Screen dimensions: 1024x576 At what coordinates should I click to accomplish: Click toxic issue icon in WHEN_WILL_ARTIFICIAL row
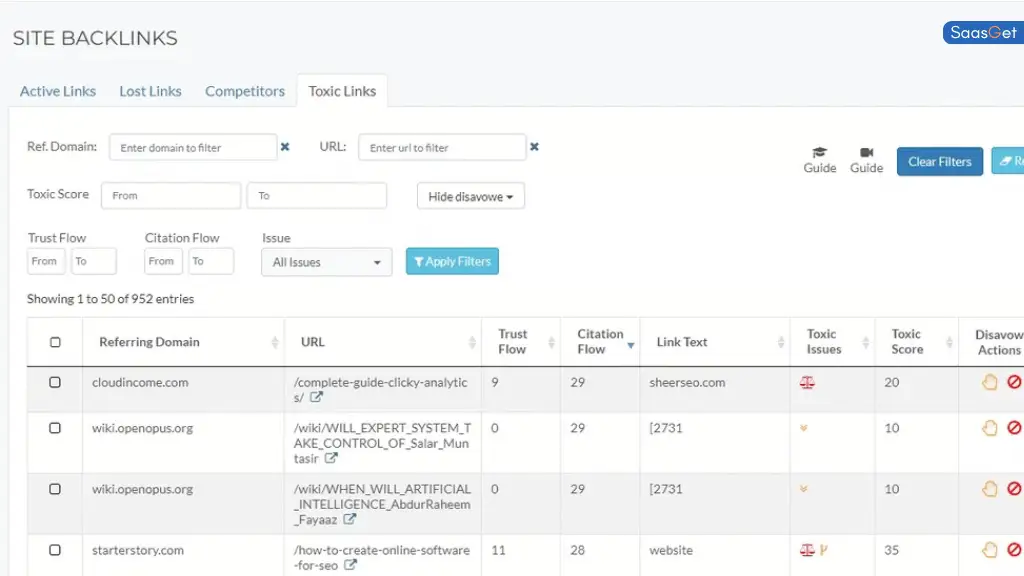point(804,489)
